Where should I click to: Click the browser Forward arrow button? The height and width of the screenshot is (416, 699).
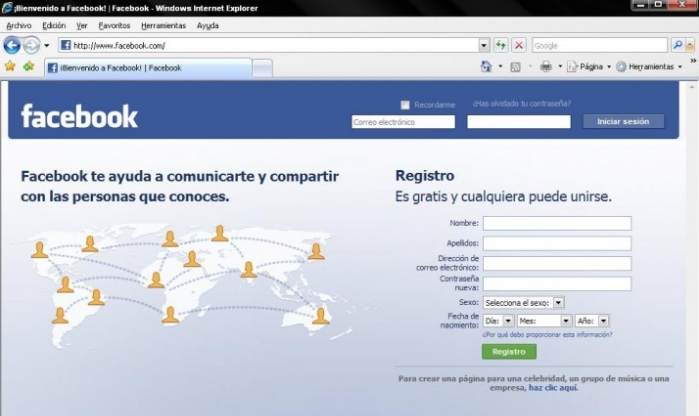(31, 45)
